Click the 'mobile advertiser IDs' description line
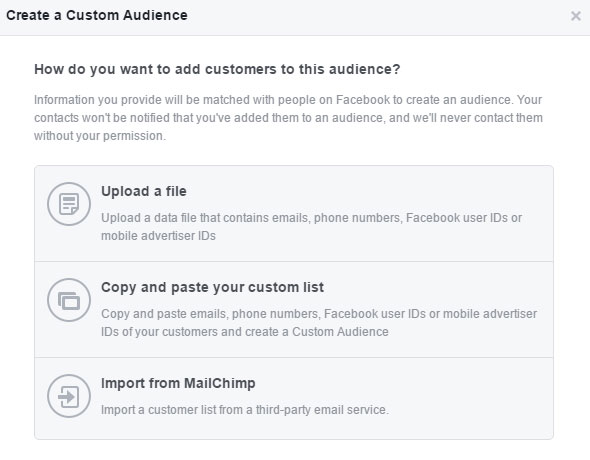 (x=158, y=235)
